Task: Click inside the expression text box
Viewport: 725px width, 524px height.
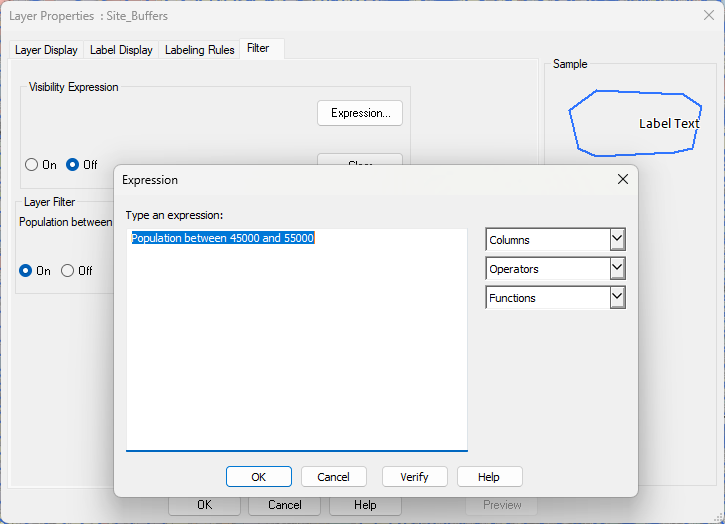Action: [x=296, y=350]
